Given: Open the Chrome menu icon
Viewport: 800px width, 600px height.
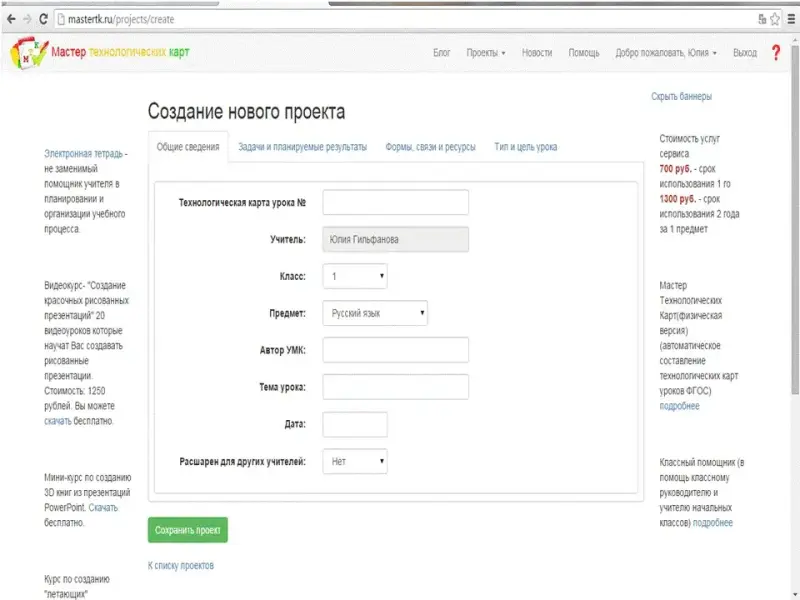Looking at the screenshot, I should (x=790, y=19).
